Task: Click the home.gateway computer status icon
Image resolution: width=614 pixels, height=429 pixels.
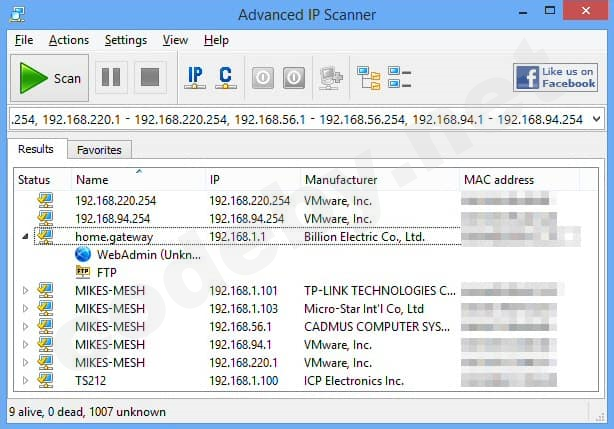Action: pyautogui.click(x=45, y=236)
